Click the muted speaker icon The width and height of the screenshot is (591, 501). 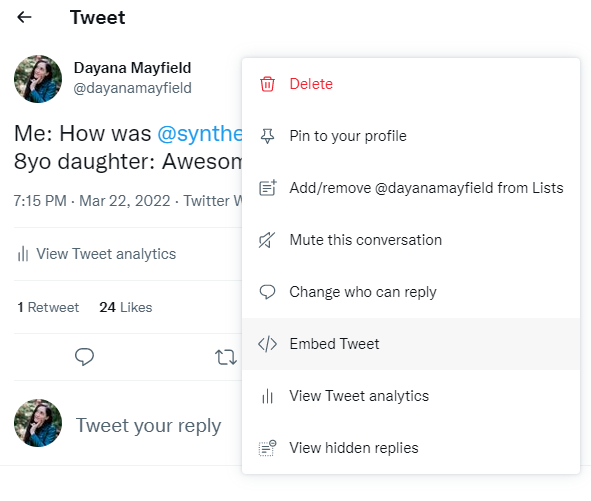point(267,240)
